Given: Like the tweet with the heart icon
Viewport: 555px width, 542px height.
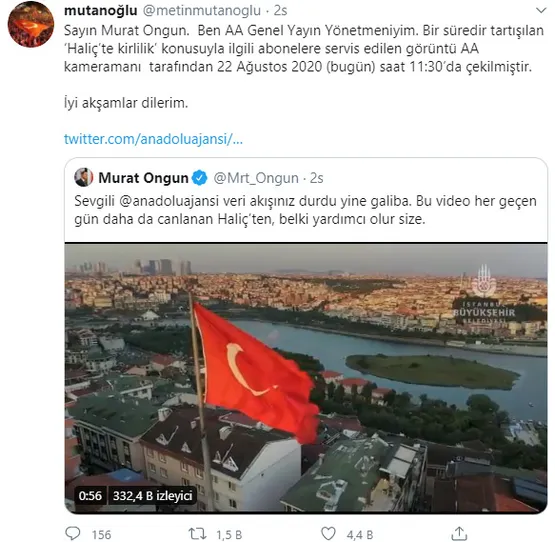Looking at the screenshot, I should (328, 533).
